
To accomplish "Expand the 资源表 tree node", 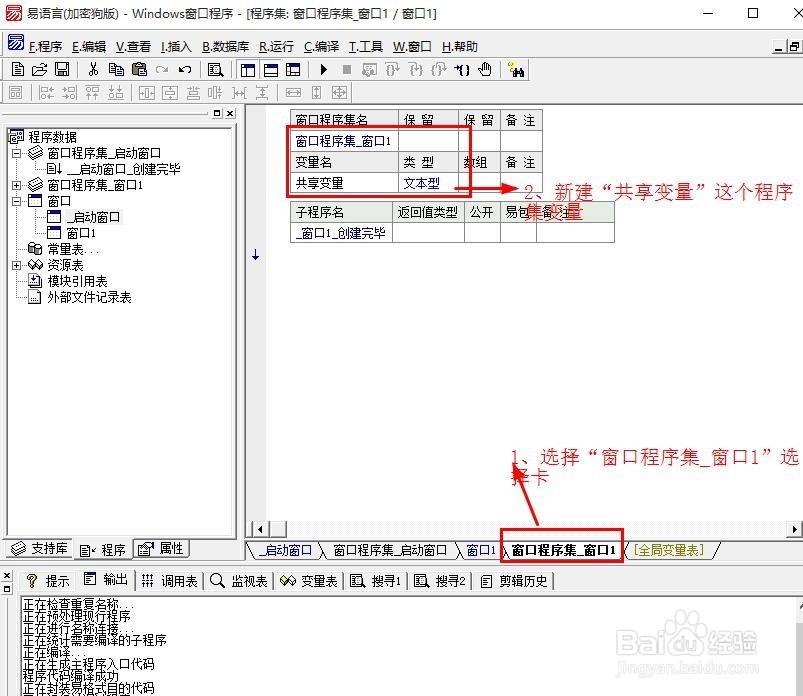I will click(16, 265).
